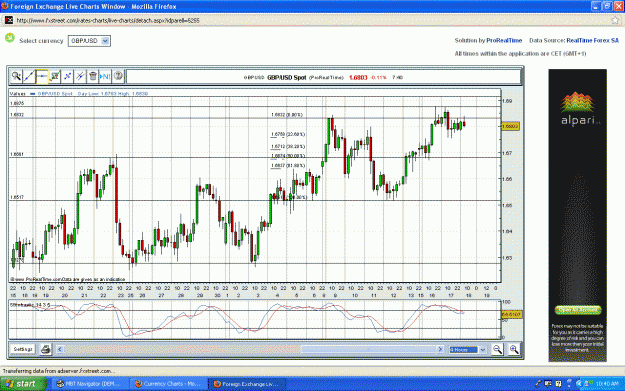Click the trash can delete-objects icon
The image size is (625, 391).
click(x=93, y=76)
